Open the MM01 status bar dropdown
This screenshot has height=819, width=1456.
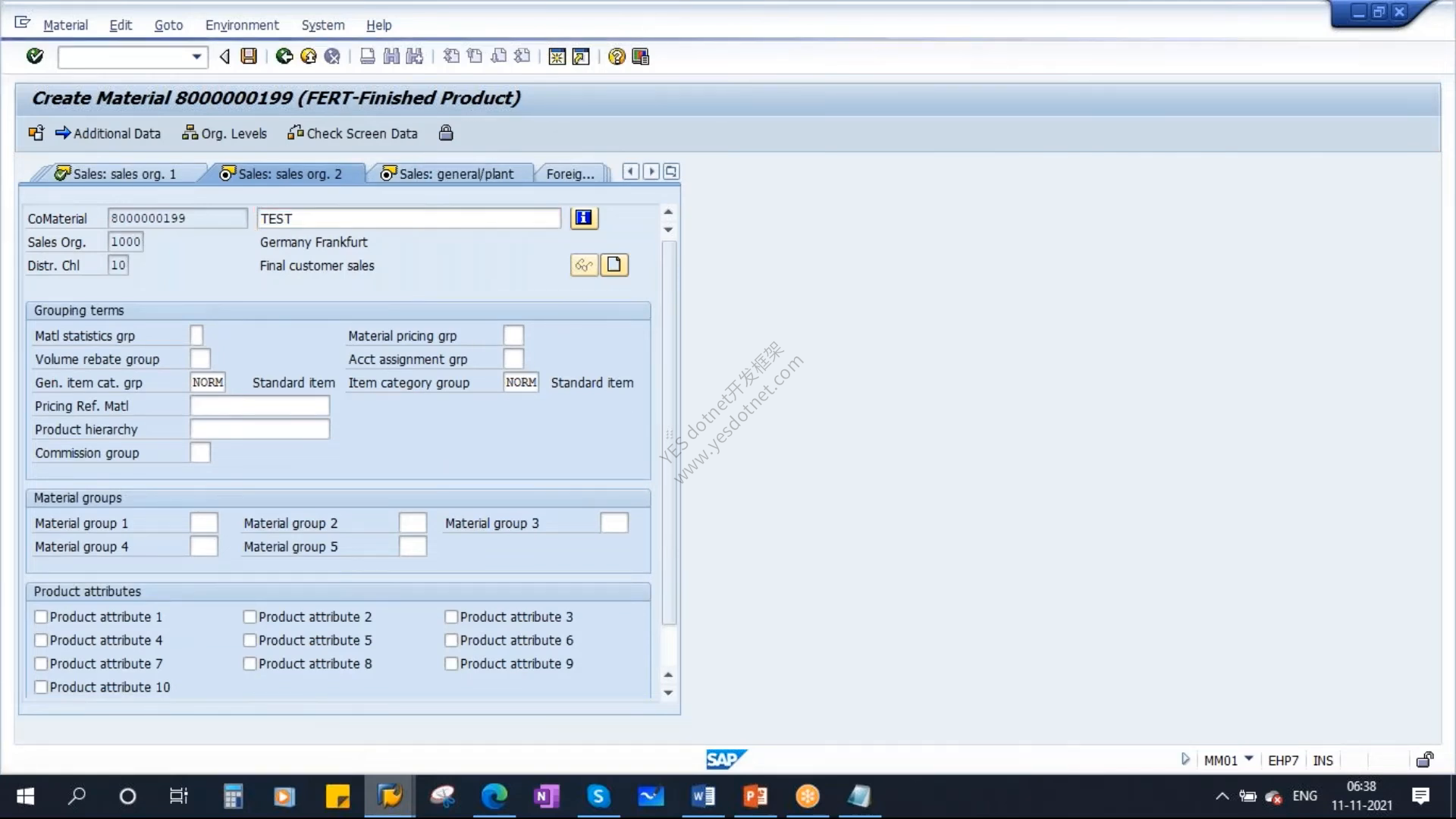[1249, 759]
